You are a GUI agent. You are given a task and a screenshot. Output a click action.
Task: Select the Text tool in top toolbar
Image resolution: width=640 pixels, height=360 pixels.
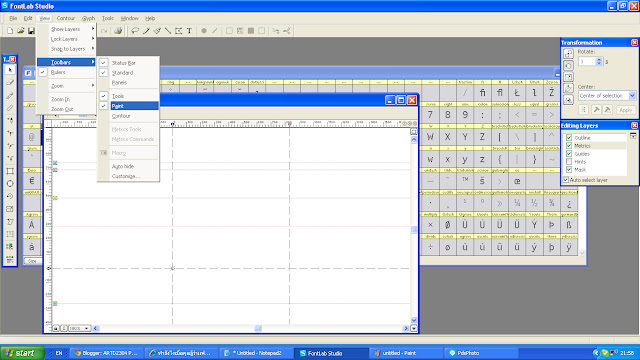pyautogui.click(x=189, y=31)
